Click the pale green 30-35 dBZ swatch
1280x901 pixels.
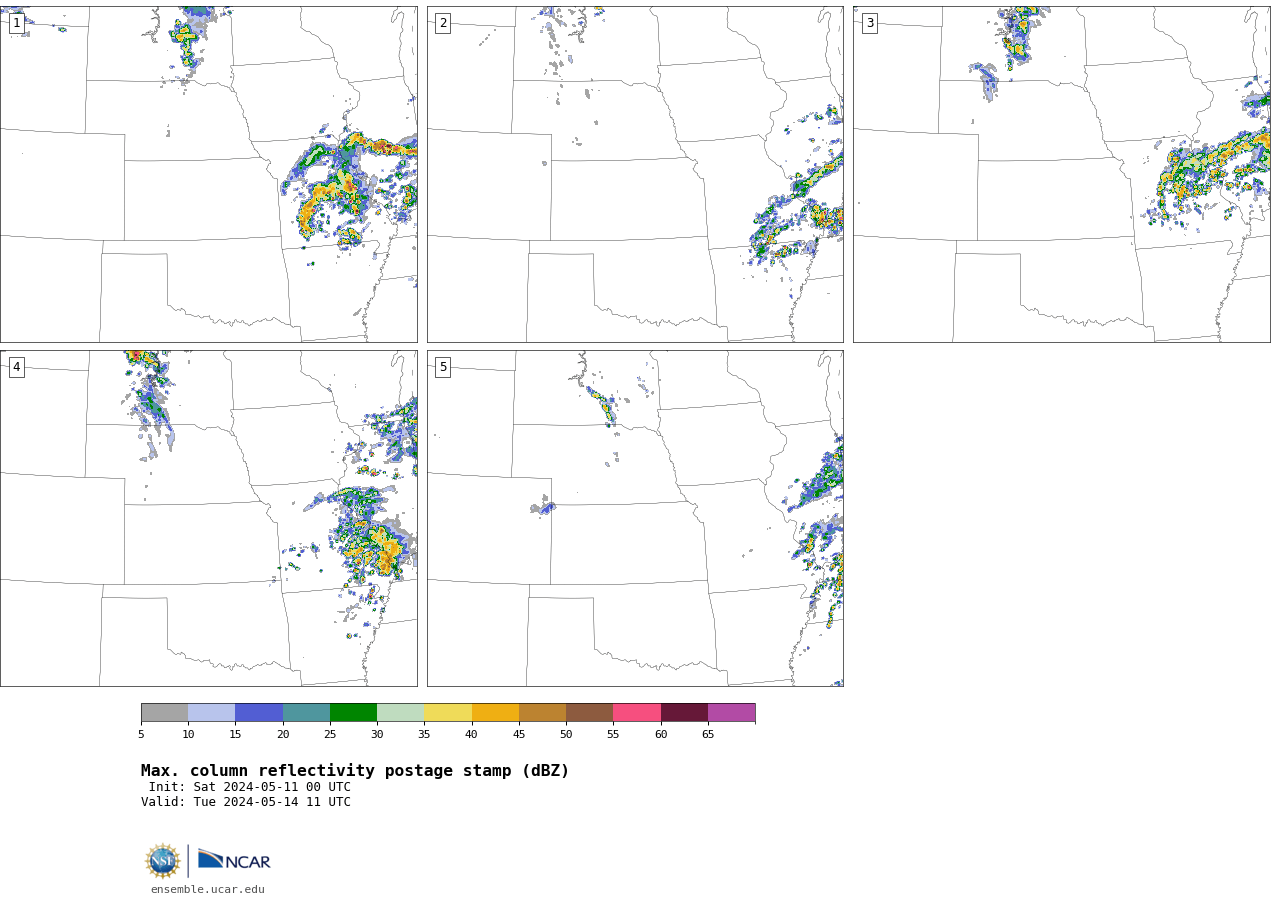click(x=400, y=713)
